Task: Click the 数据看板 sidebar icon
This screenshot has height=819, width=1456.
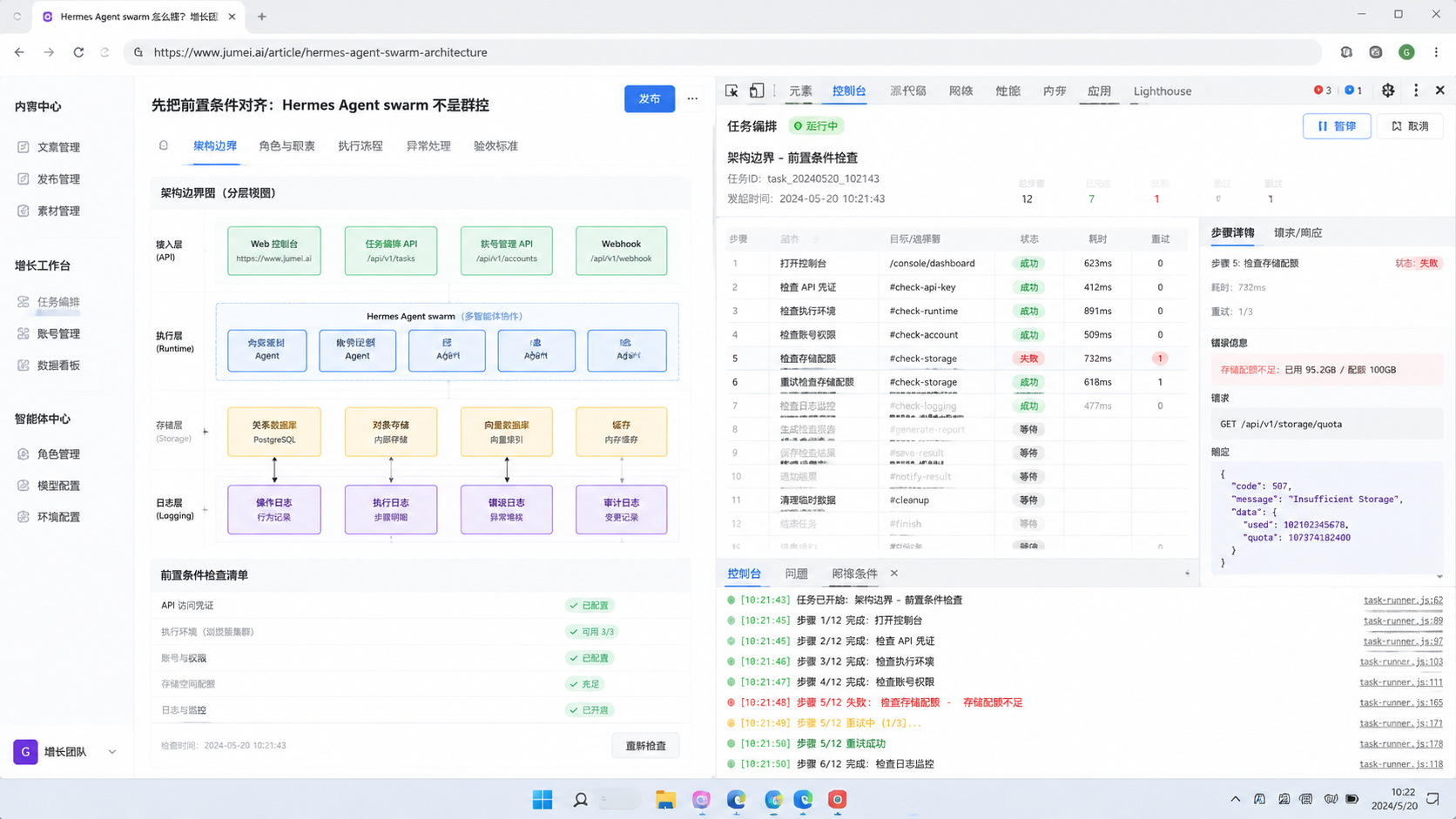Action: [x=24, y=366]
